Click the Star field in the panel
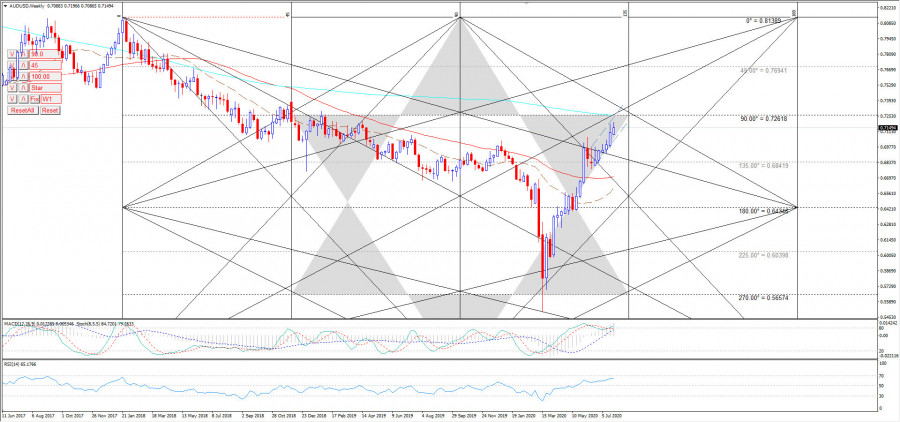 click(46, 88)
